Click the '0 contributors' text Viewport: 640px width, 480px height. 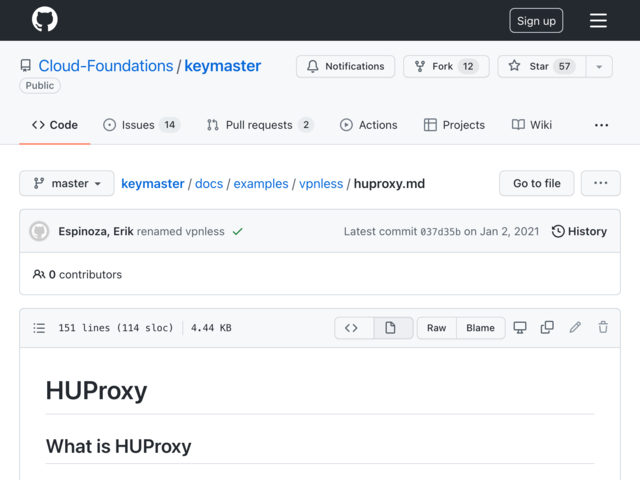85,275
